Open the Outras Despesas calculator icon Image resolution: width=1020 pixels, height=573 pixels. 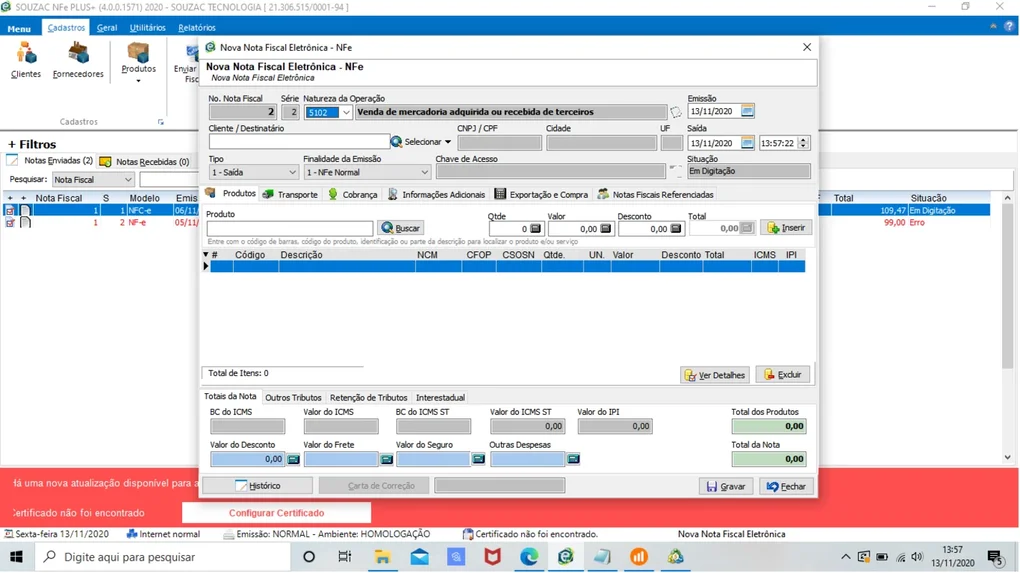click(x=573, y=459)
